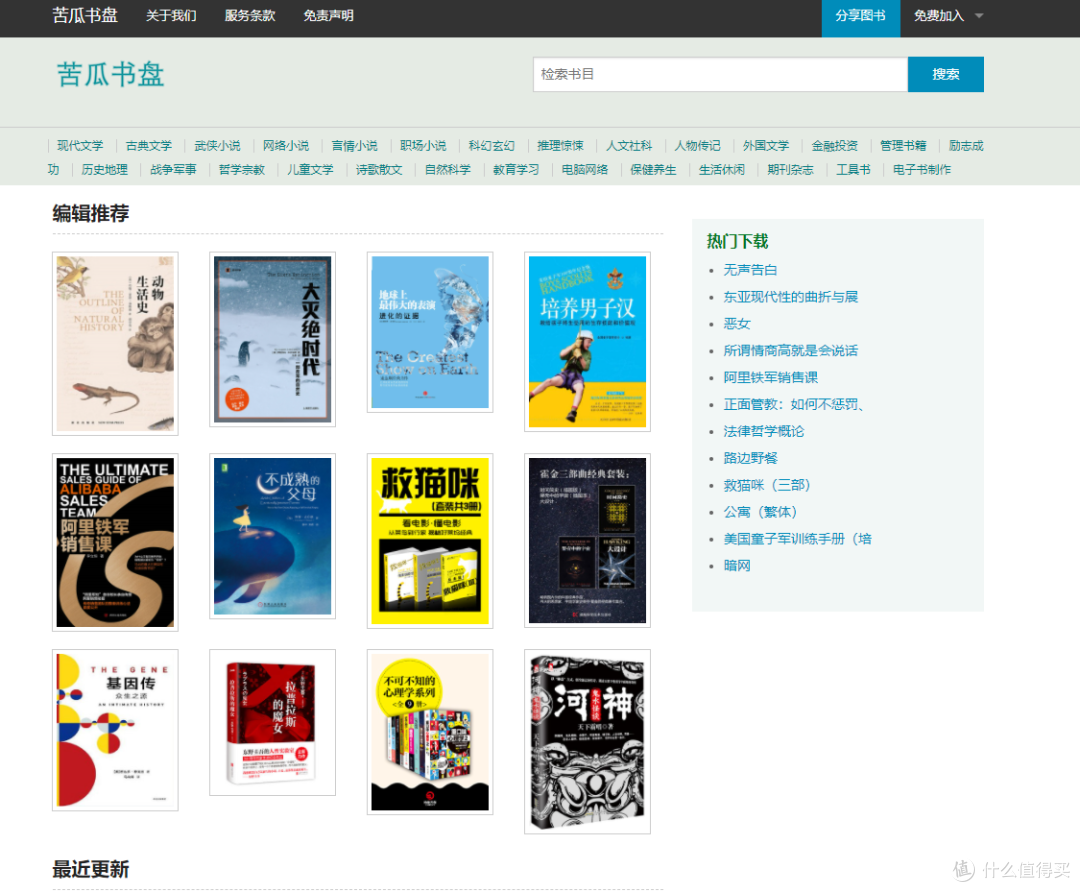The image size is (1080, 892).
Task: Browse the 科幻玄幻 category
Action: click(491, 146)
